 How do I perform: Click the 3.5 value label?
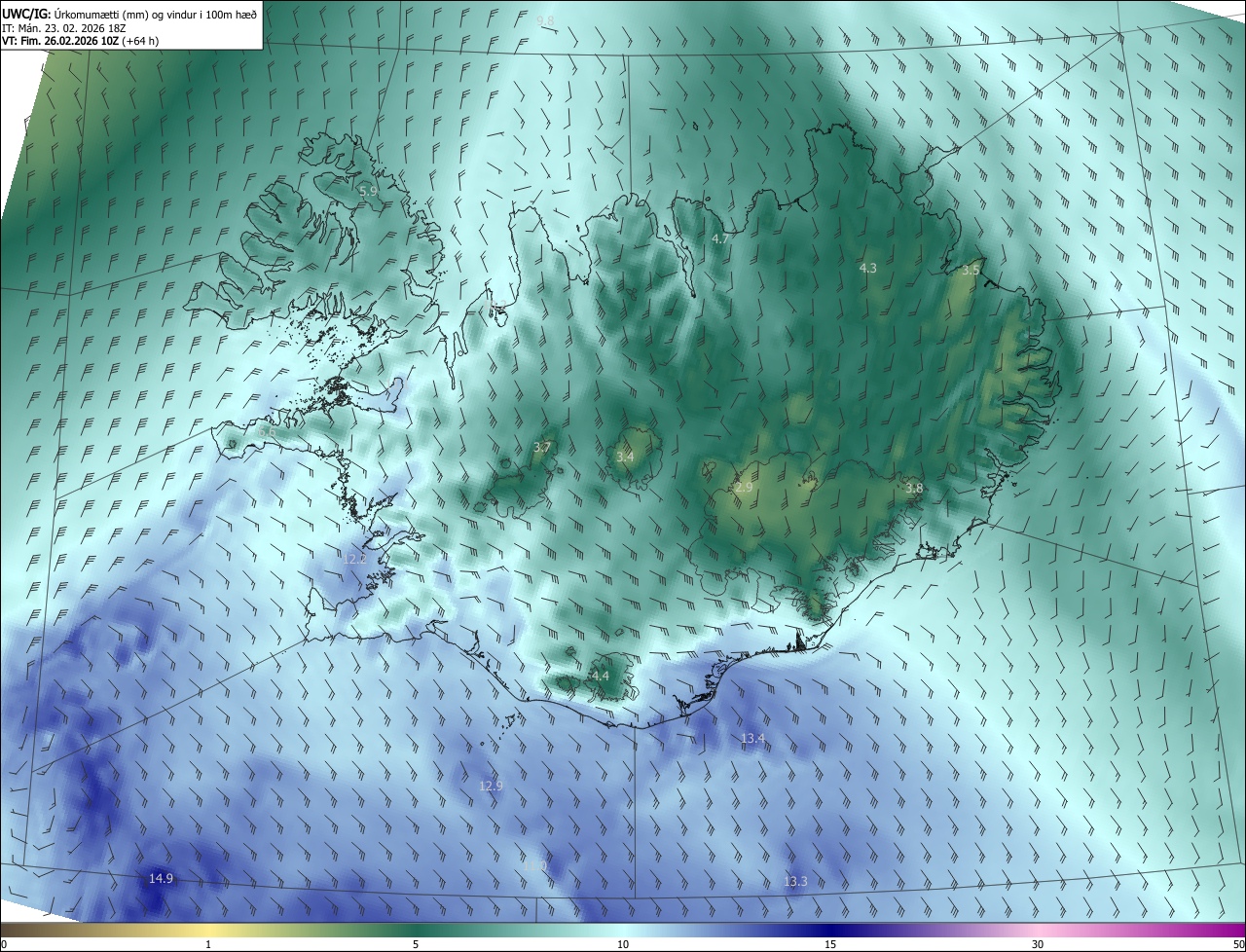point(971,271)
